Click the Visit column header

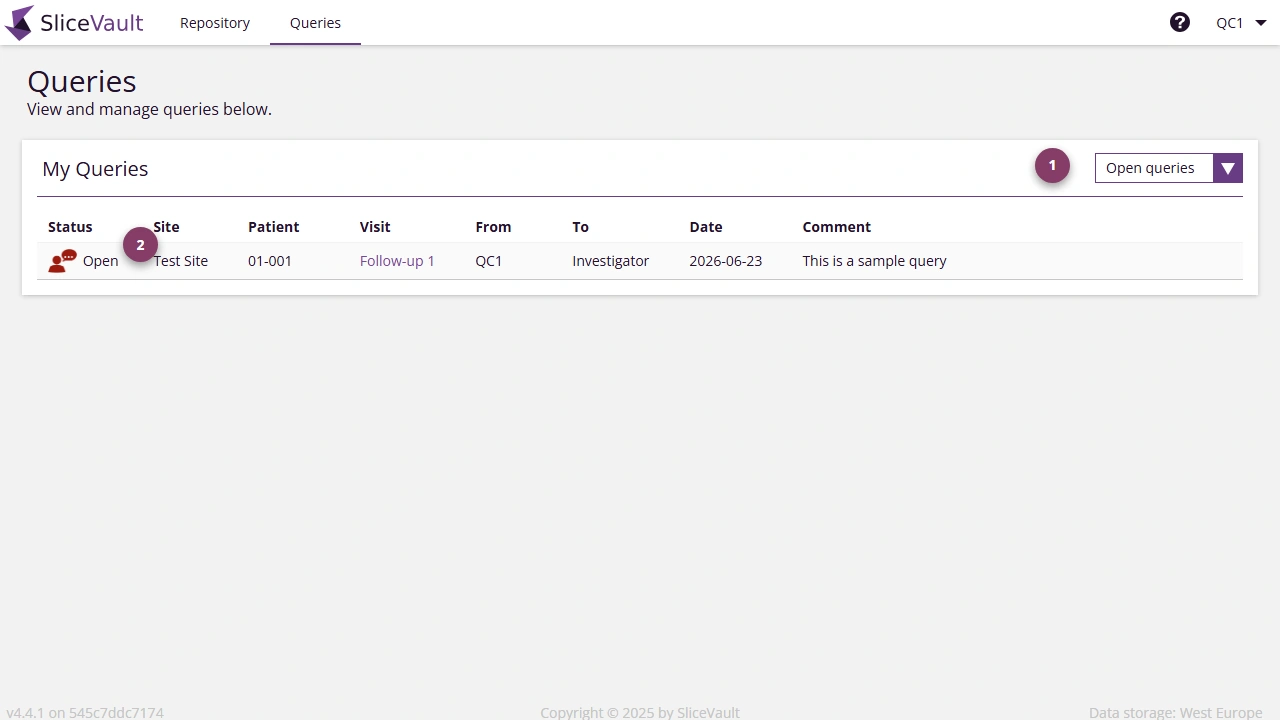(x=375, y=227)
